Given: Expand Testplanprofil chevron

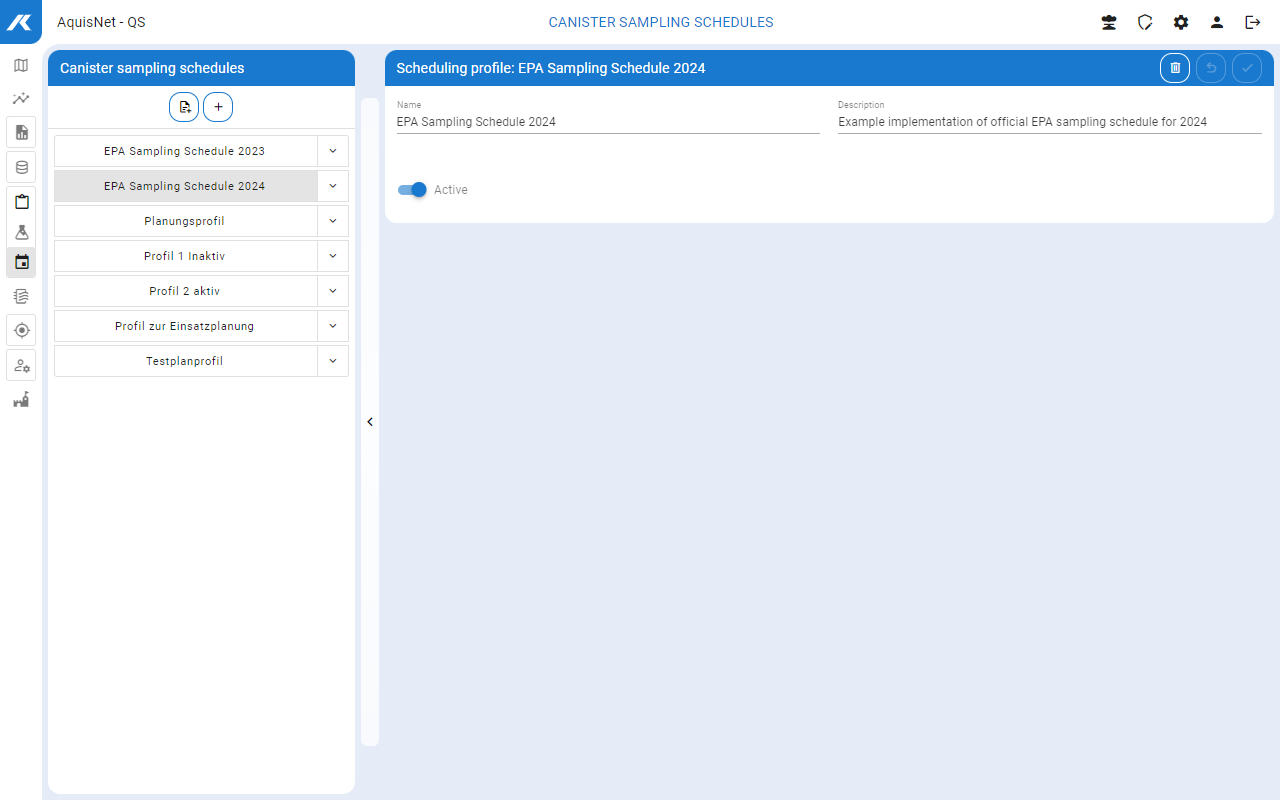Looking at the screenshot, I should [x=333, y=361].
